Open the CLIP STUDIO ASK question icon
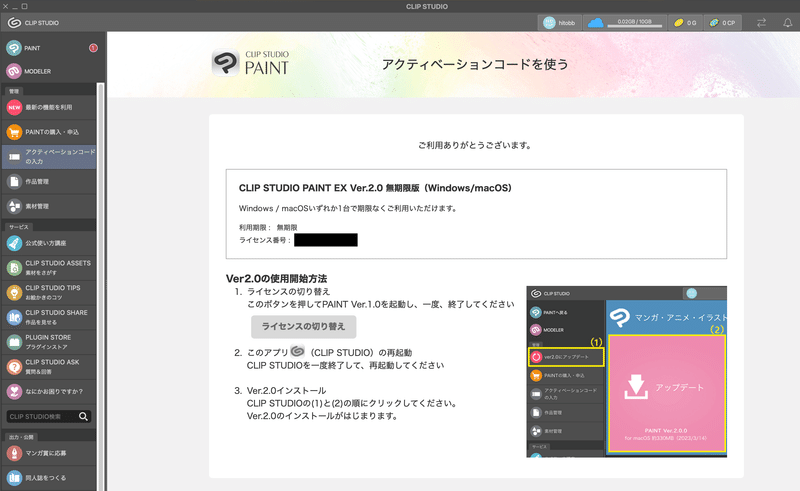The image size is (800, 491). point(14,367)
